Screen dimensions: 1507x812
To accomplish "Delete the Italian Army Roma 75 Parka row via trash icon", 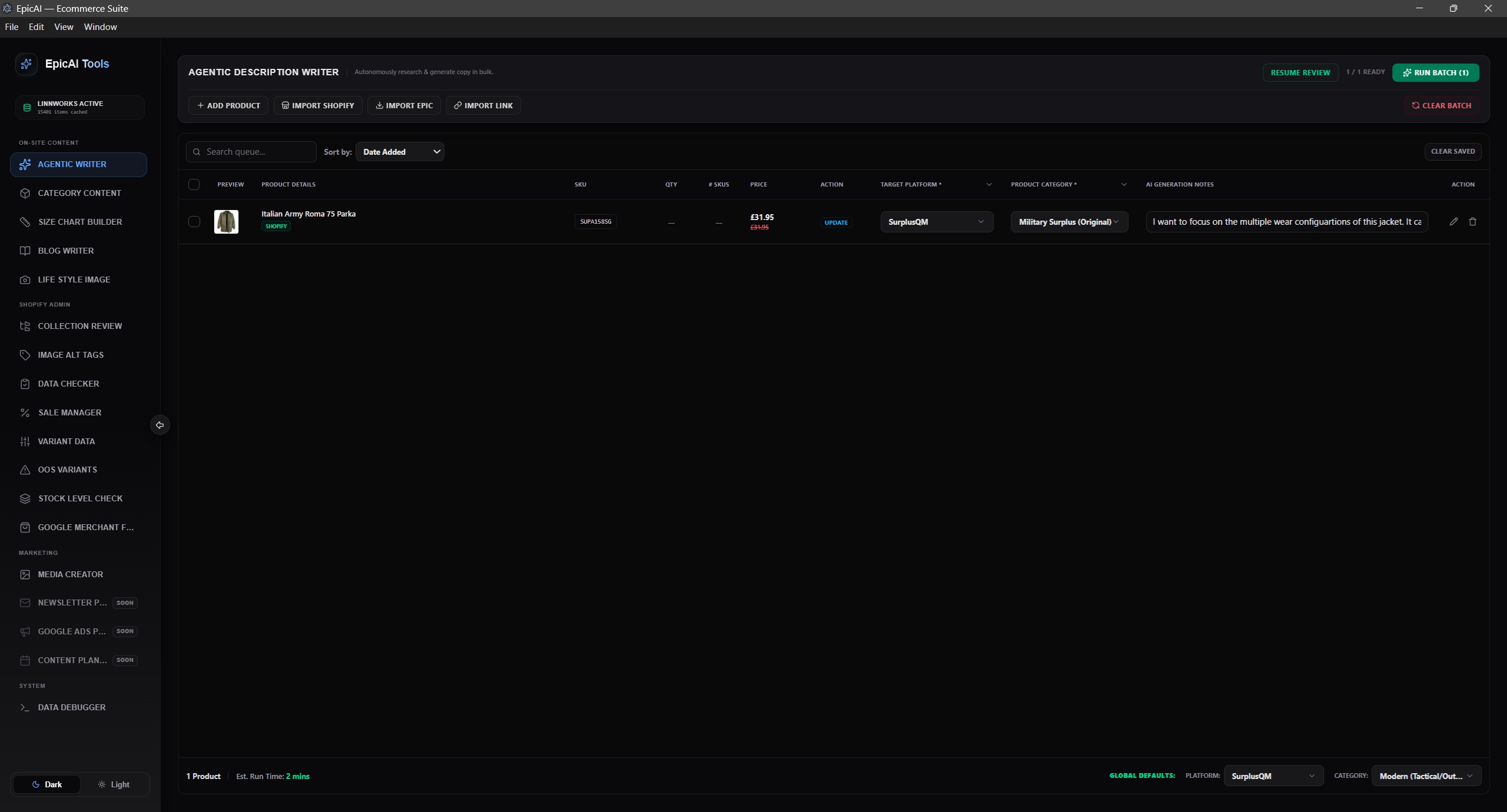I will click(1472, 222).
